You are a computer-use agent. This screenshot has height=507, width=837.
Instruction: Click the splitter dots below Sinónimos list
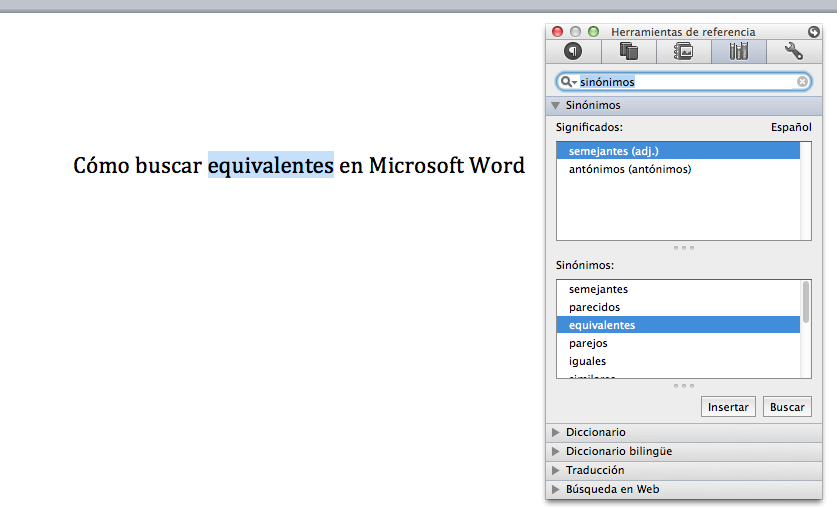point(684,386)
